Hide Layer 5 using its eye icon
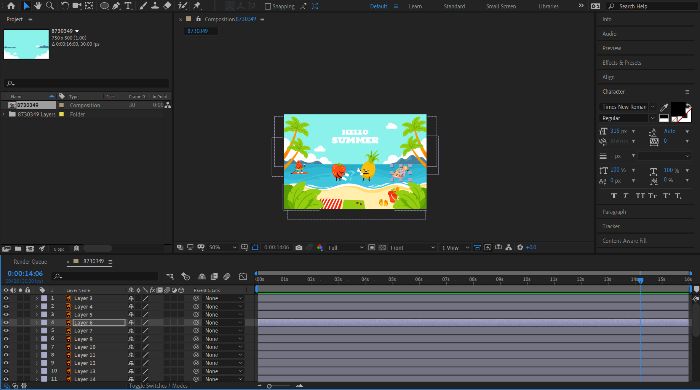The width and height of the screenshot is (700, 390). point(6,315)
